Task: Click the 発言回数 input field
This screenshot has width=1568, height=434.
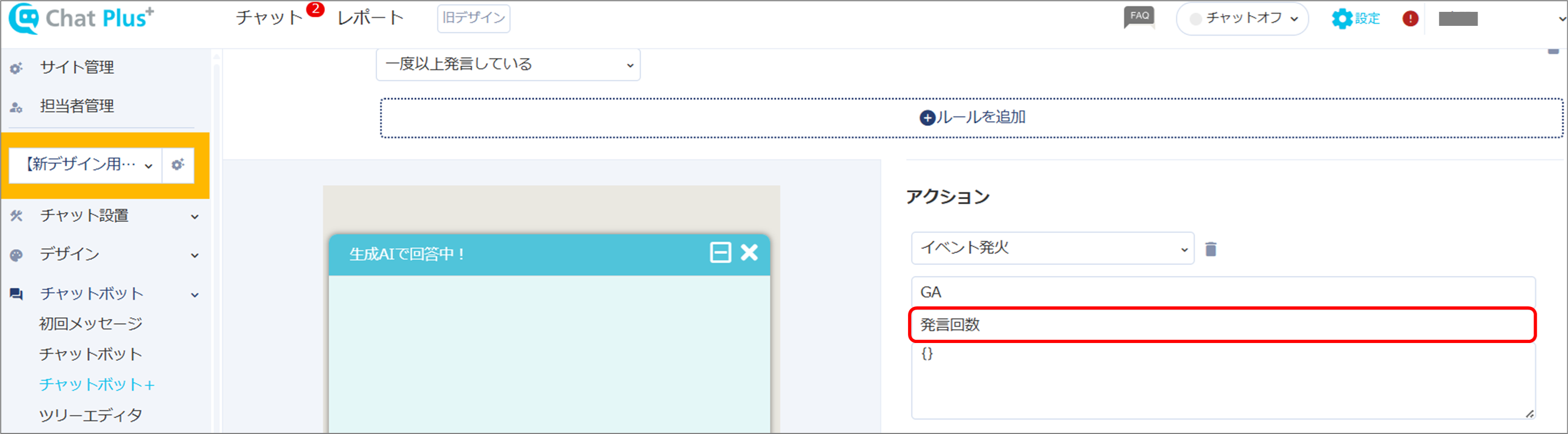Action: pyautogui.click(x=1223, y=325)
